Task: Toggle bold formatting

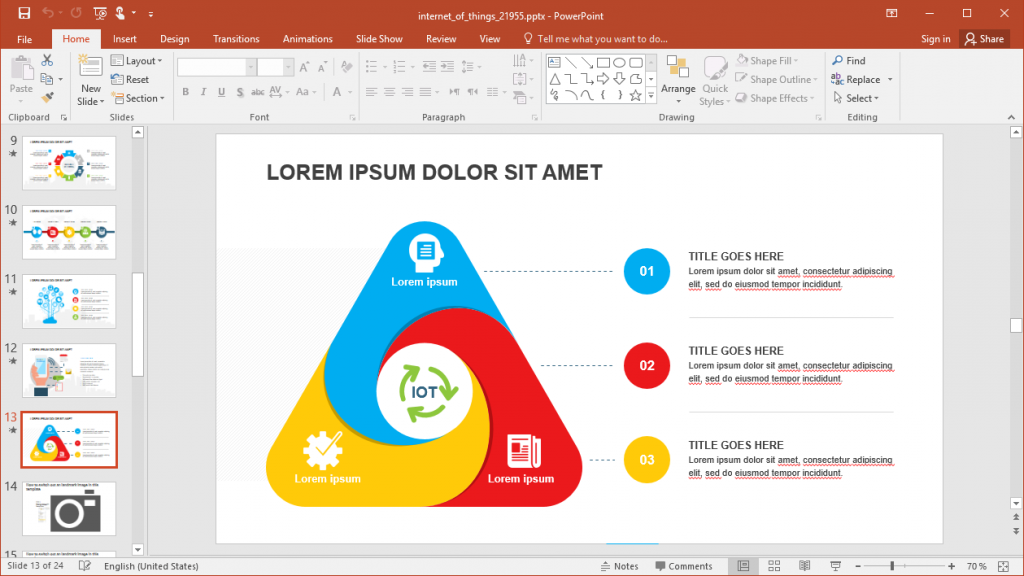Action: [x=185, y=91]
